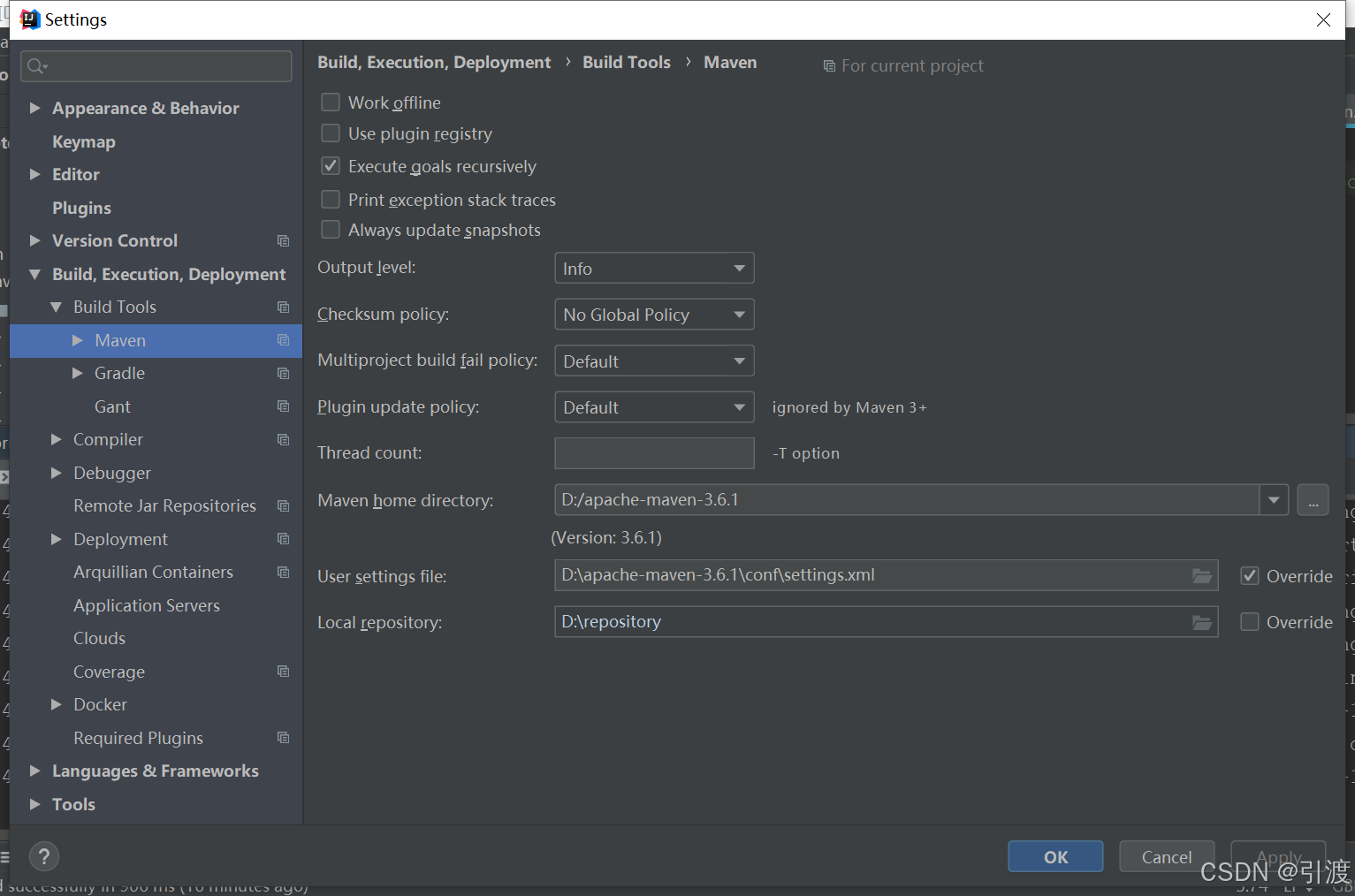Click the project-level icon beside Gant

coord(283,406)
